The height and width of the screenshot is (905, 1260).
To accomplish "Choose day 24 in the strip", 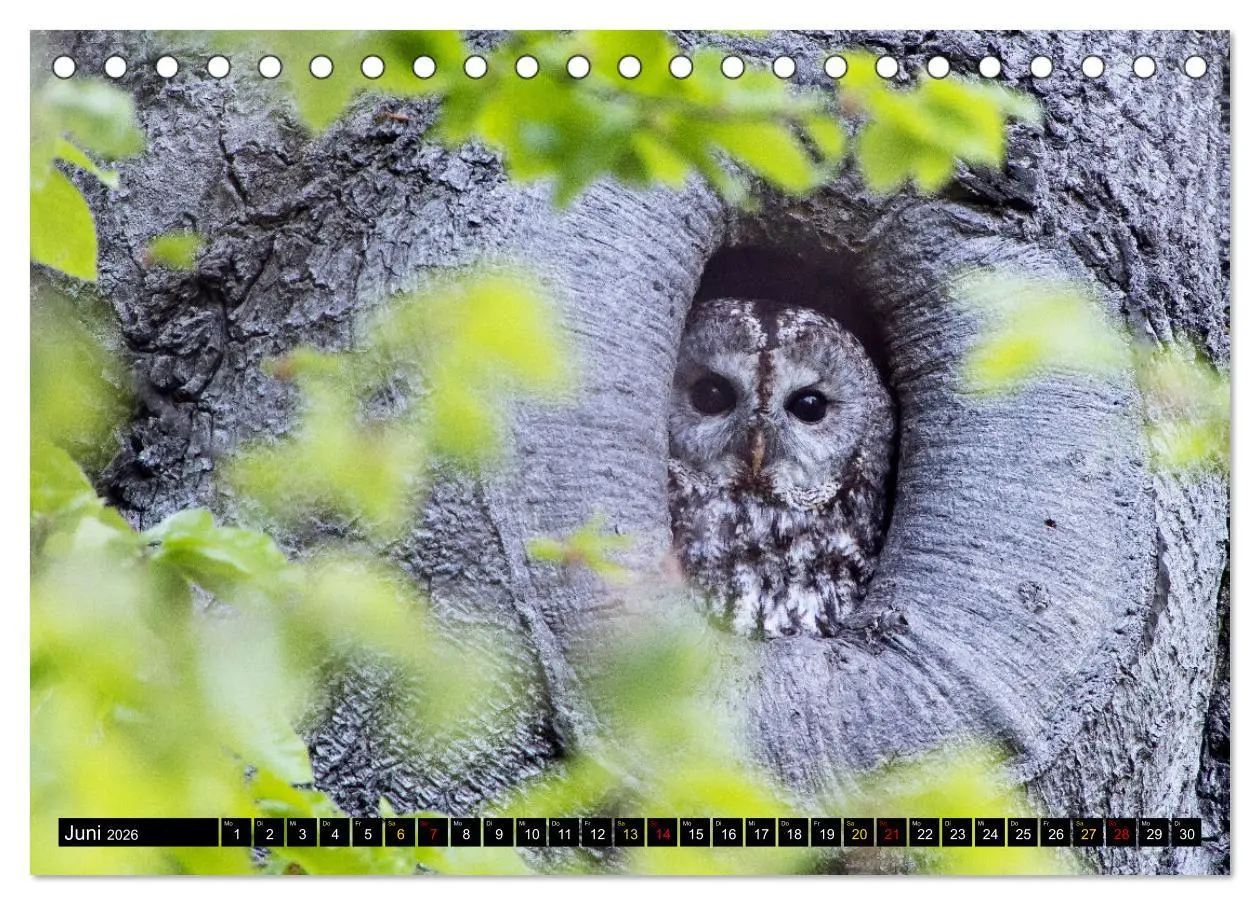I will coord(990,833).
